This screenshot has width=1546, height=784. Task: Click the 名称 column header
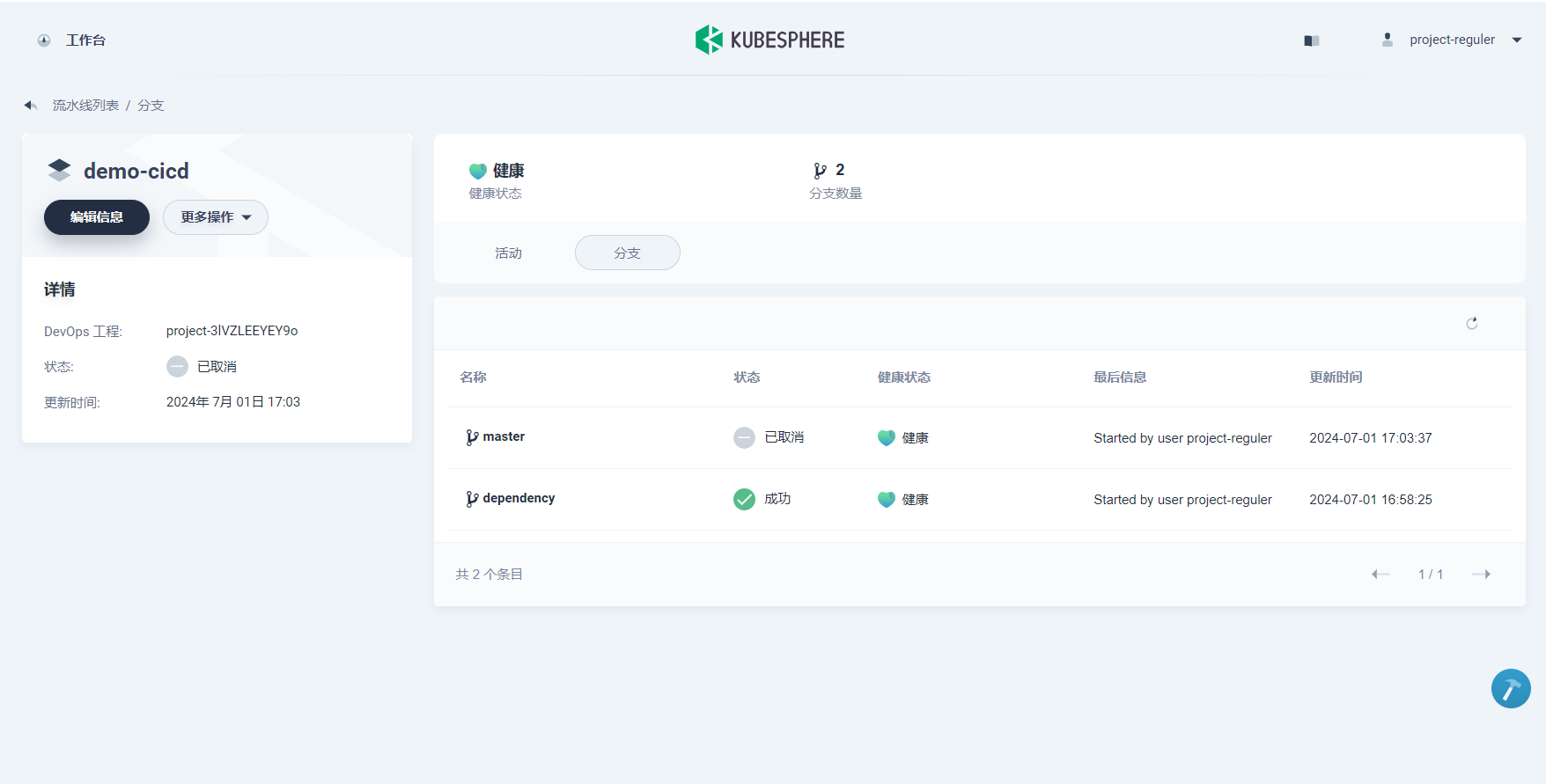click(x=473, y=377)
